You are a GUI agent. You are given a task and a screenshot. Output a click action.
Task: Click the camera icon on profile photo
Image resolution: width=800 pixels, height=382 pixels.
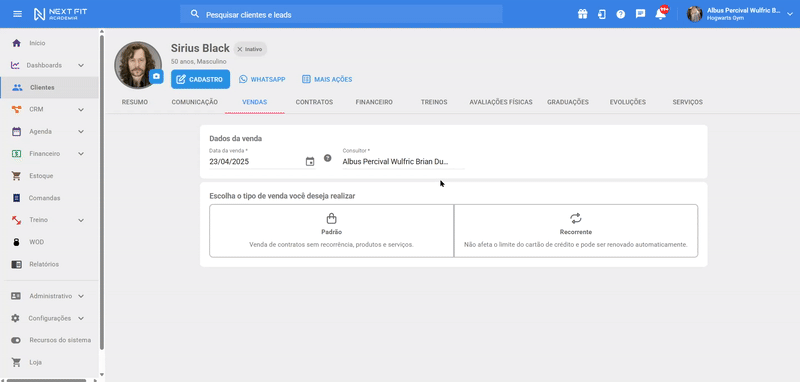click(x=156, y=77)
